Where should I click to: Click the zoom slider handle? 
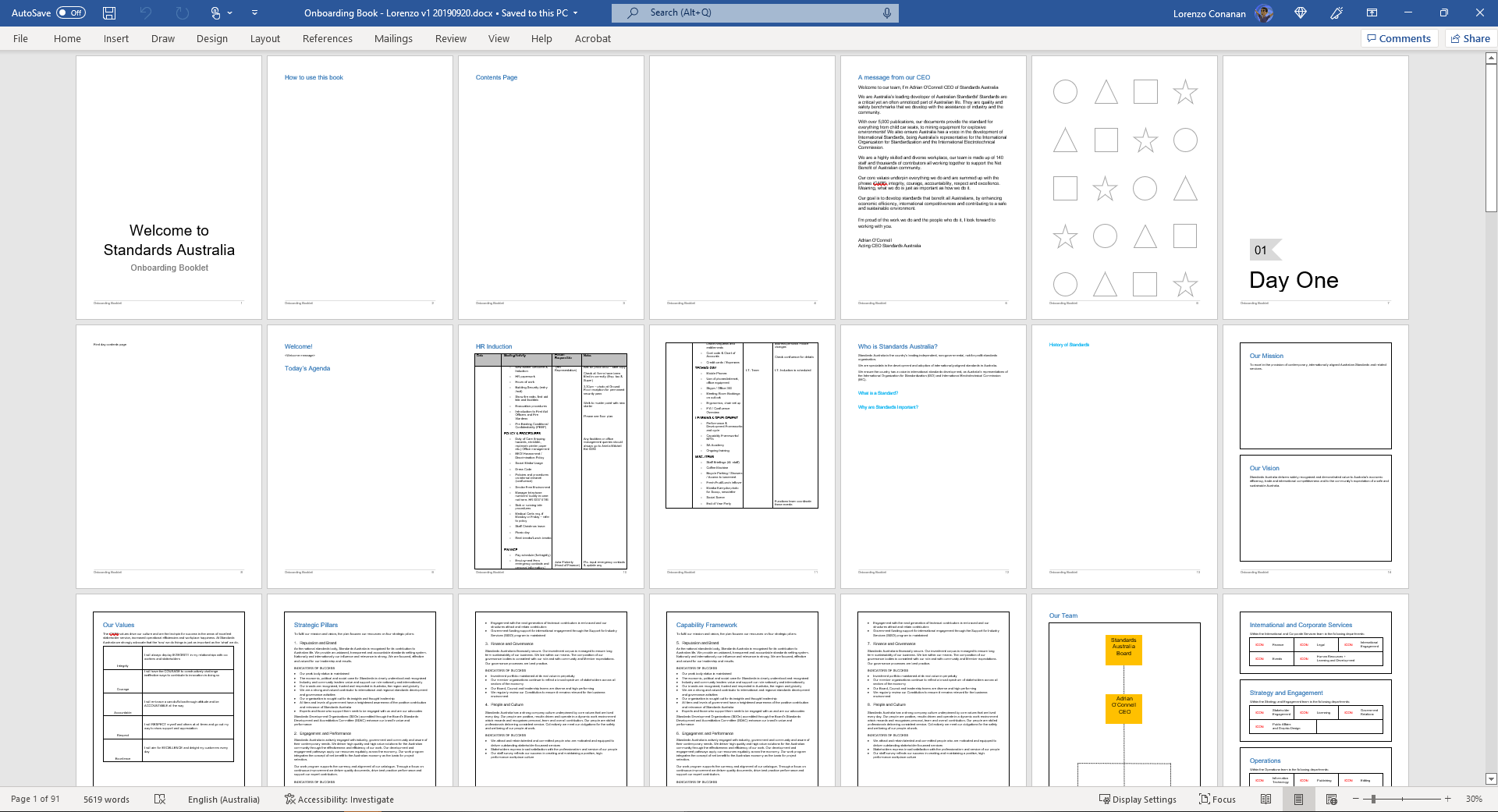tap(1373, 799)
